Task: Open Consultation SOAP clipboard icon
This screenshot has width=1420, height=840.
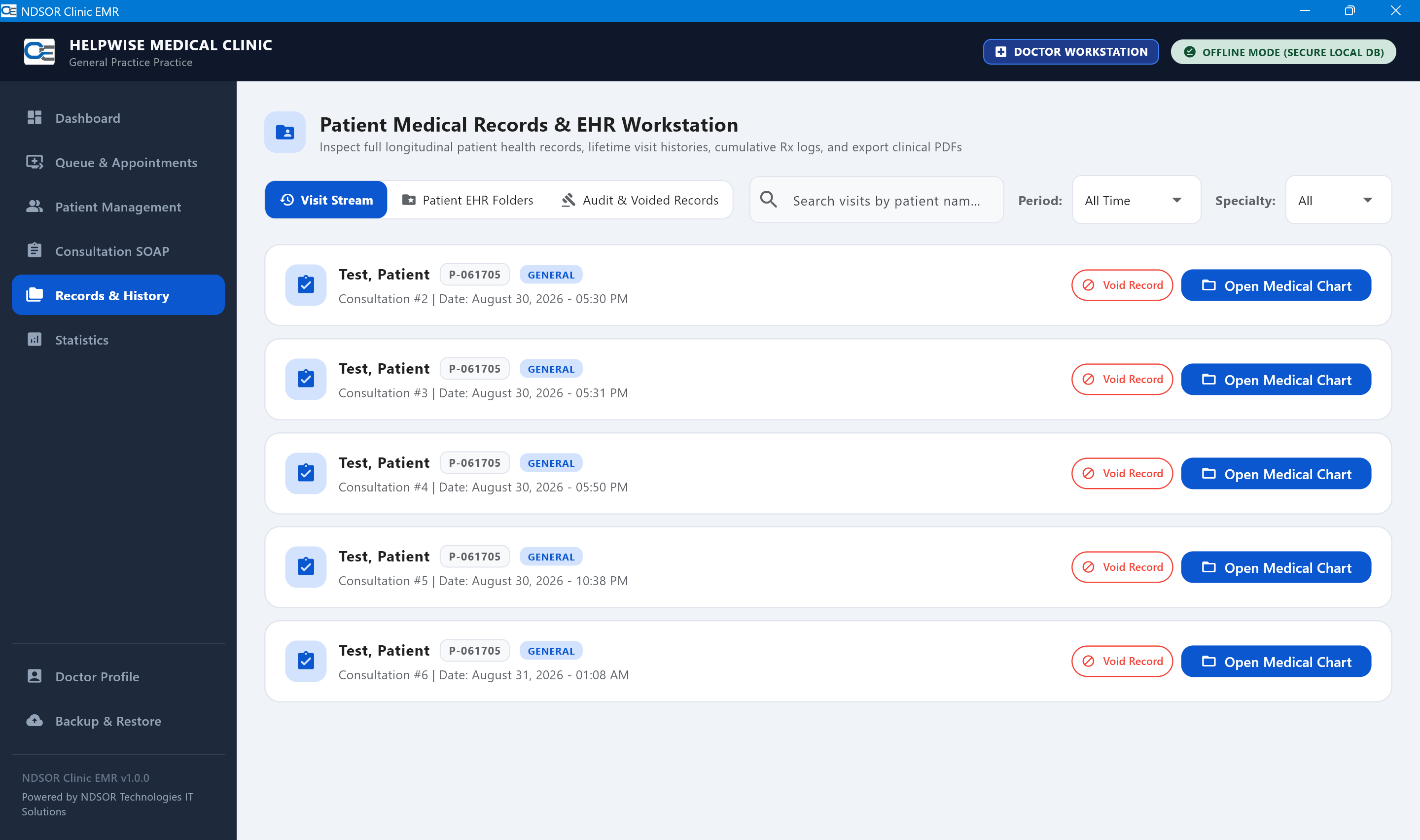Action: pyautogui.click(x=35, y=251)
